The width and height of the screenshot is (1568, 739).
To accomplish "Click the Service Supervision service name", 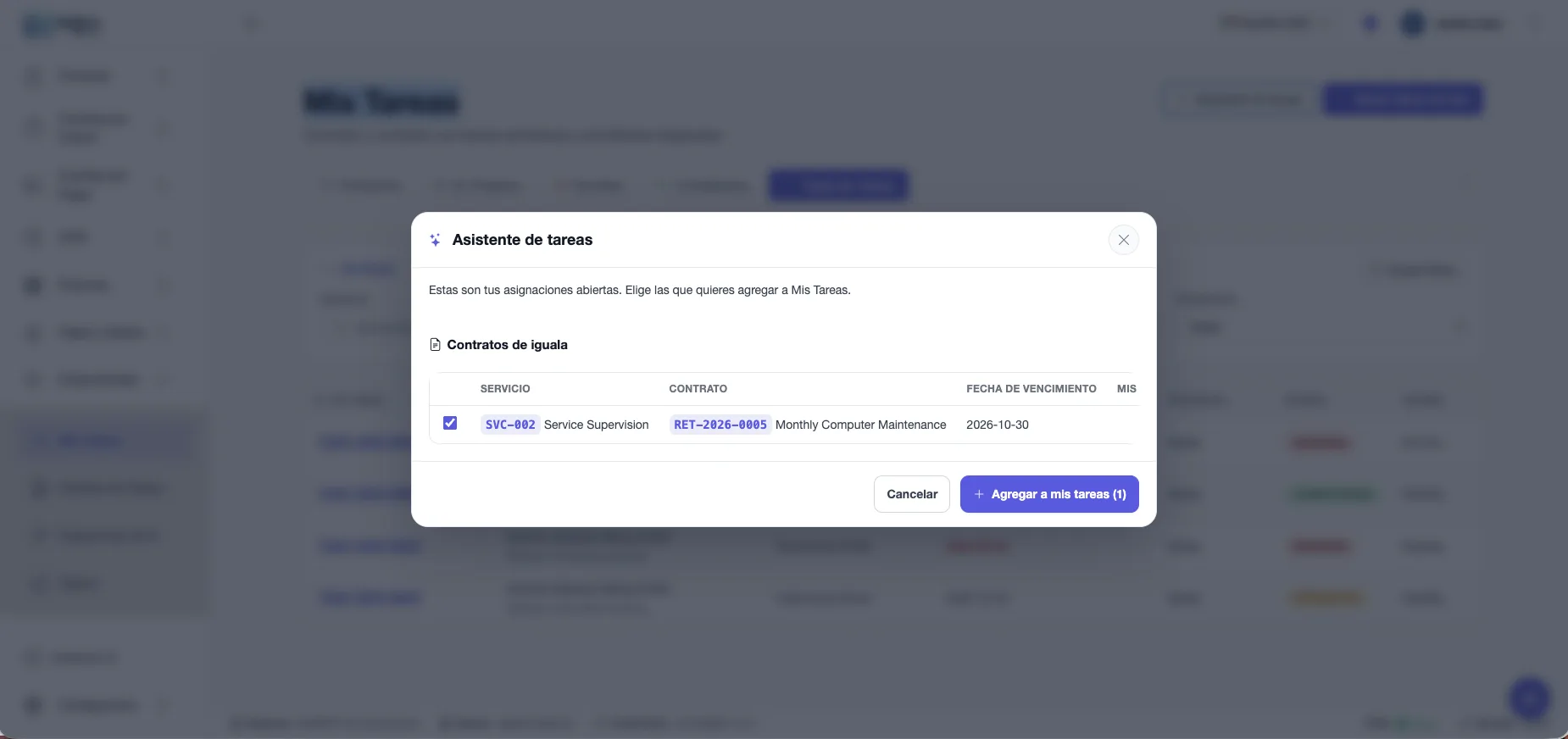I will tap(597, 425).
